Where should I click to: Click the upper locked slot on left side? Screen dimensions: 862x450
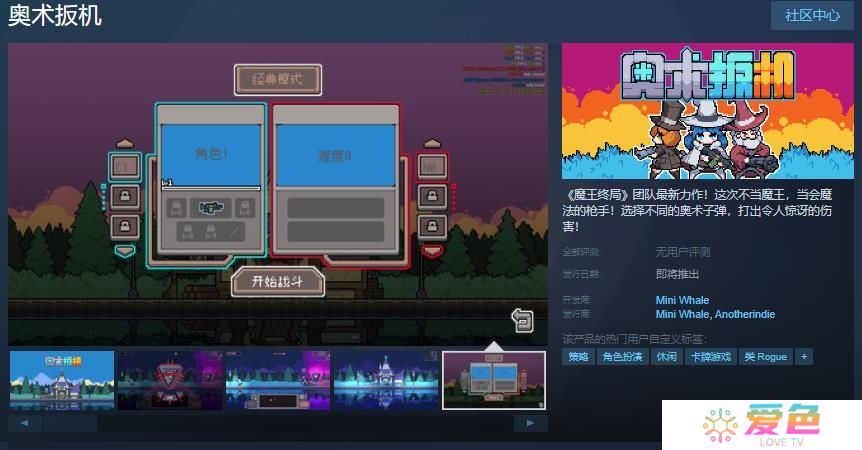click(125, 196)
